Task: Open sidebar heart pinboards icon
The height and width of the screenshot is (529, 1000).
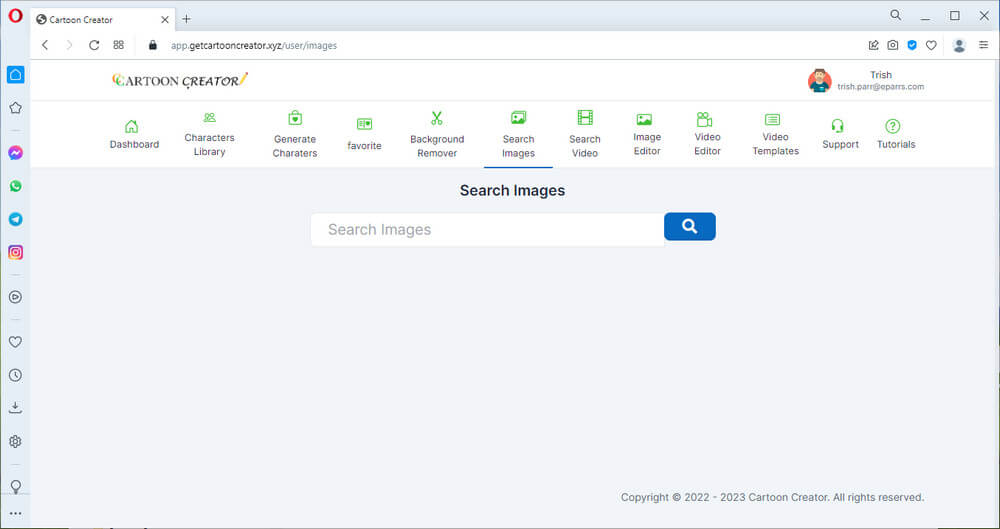Action: tap(15, 342)
